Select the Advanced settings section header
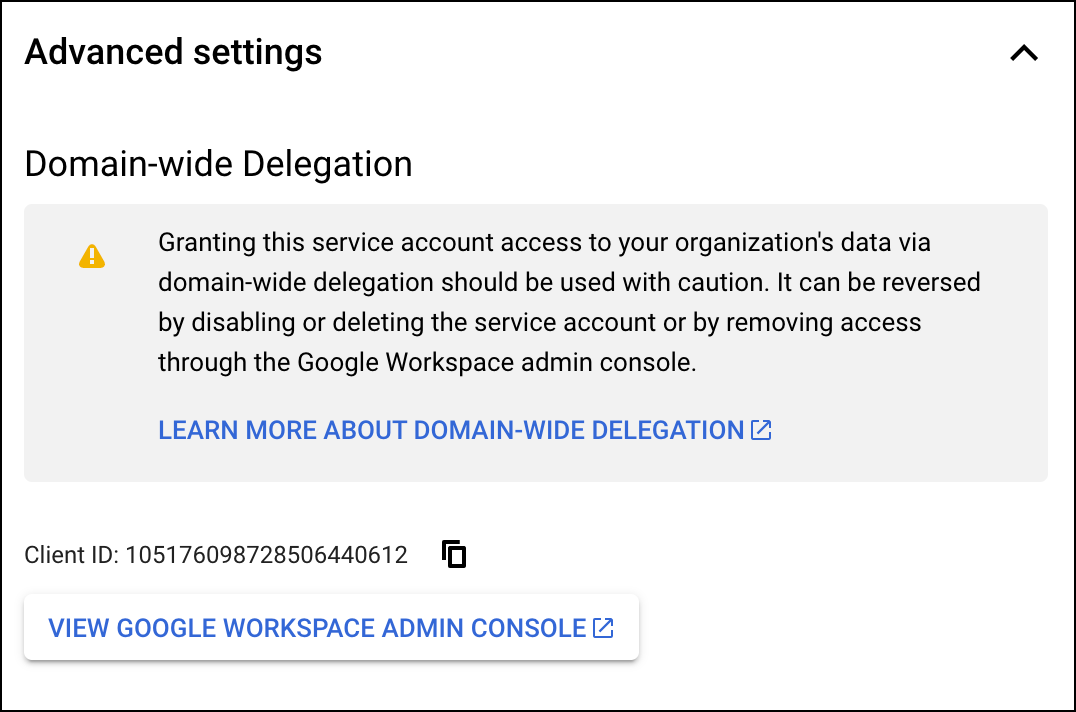 click(x=173, y=52)
